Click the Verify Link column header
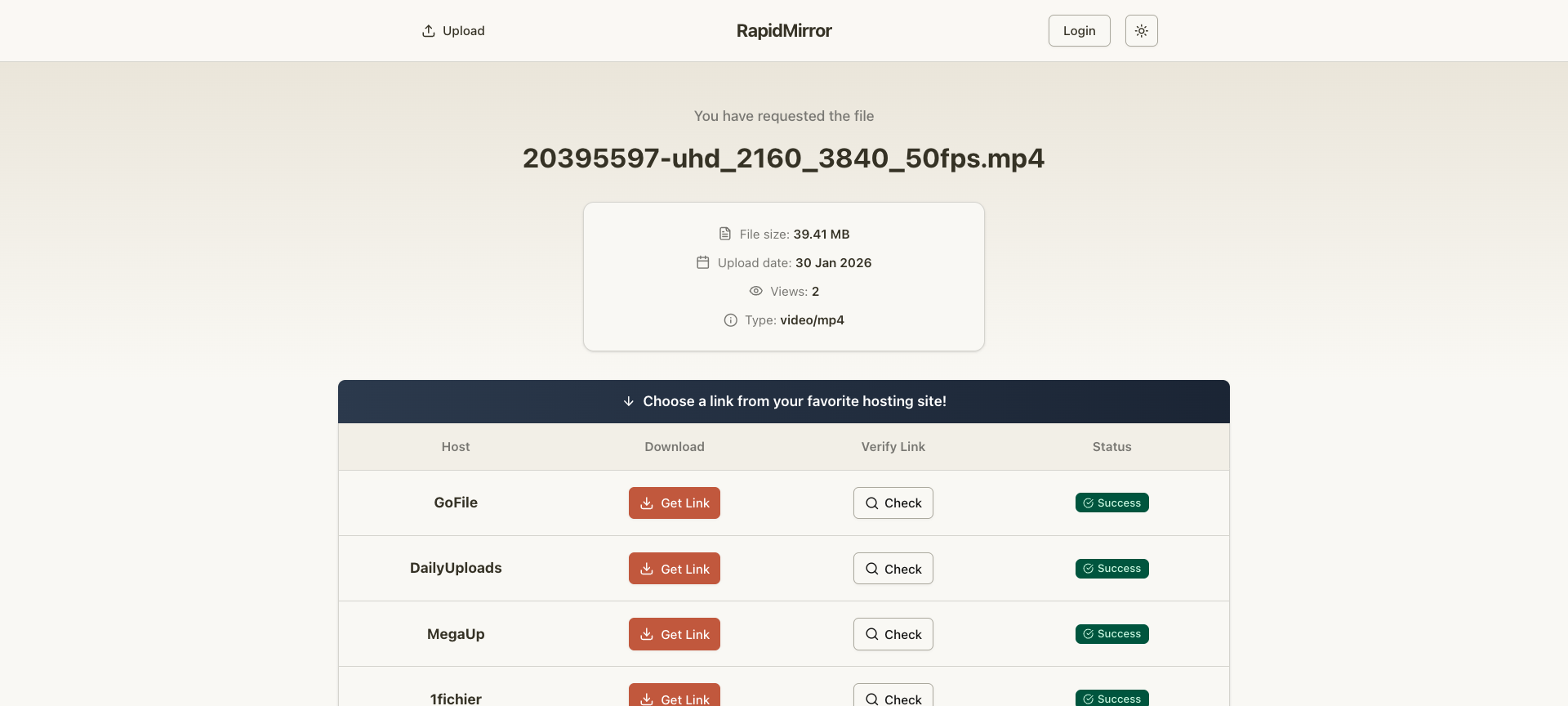 (893, 447)
